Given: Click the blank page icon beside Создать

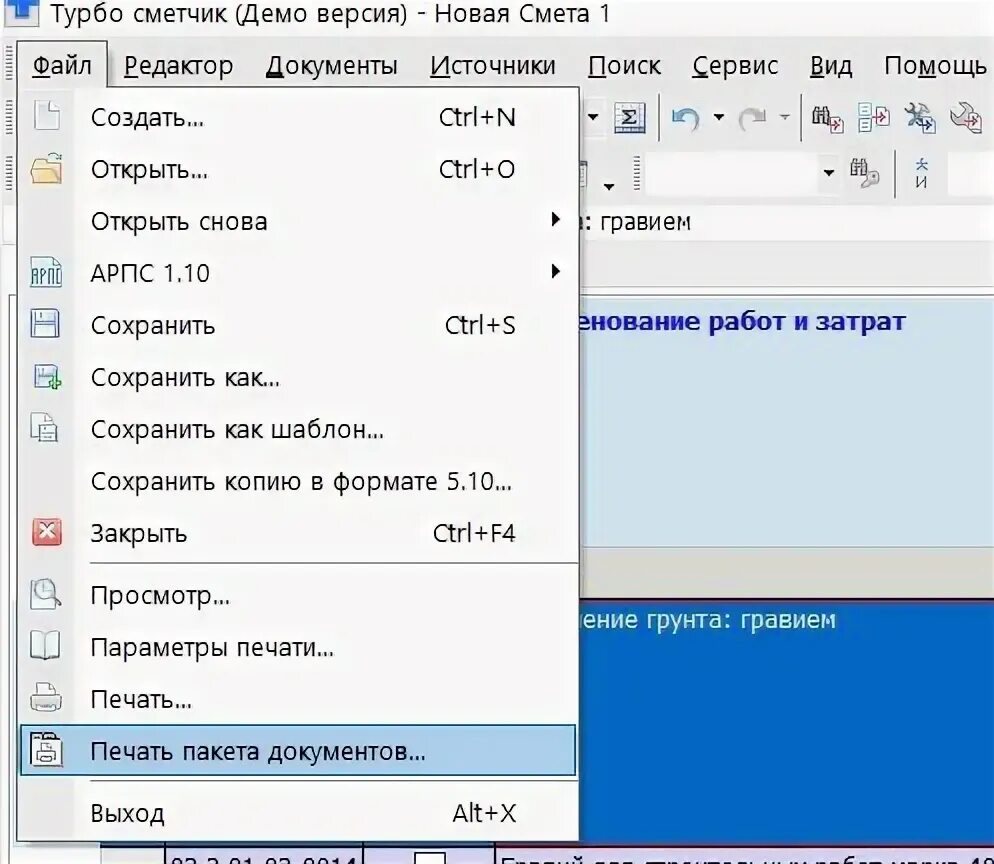Looking at the screenshot, I should [x=46, y=116].
